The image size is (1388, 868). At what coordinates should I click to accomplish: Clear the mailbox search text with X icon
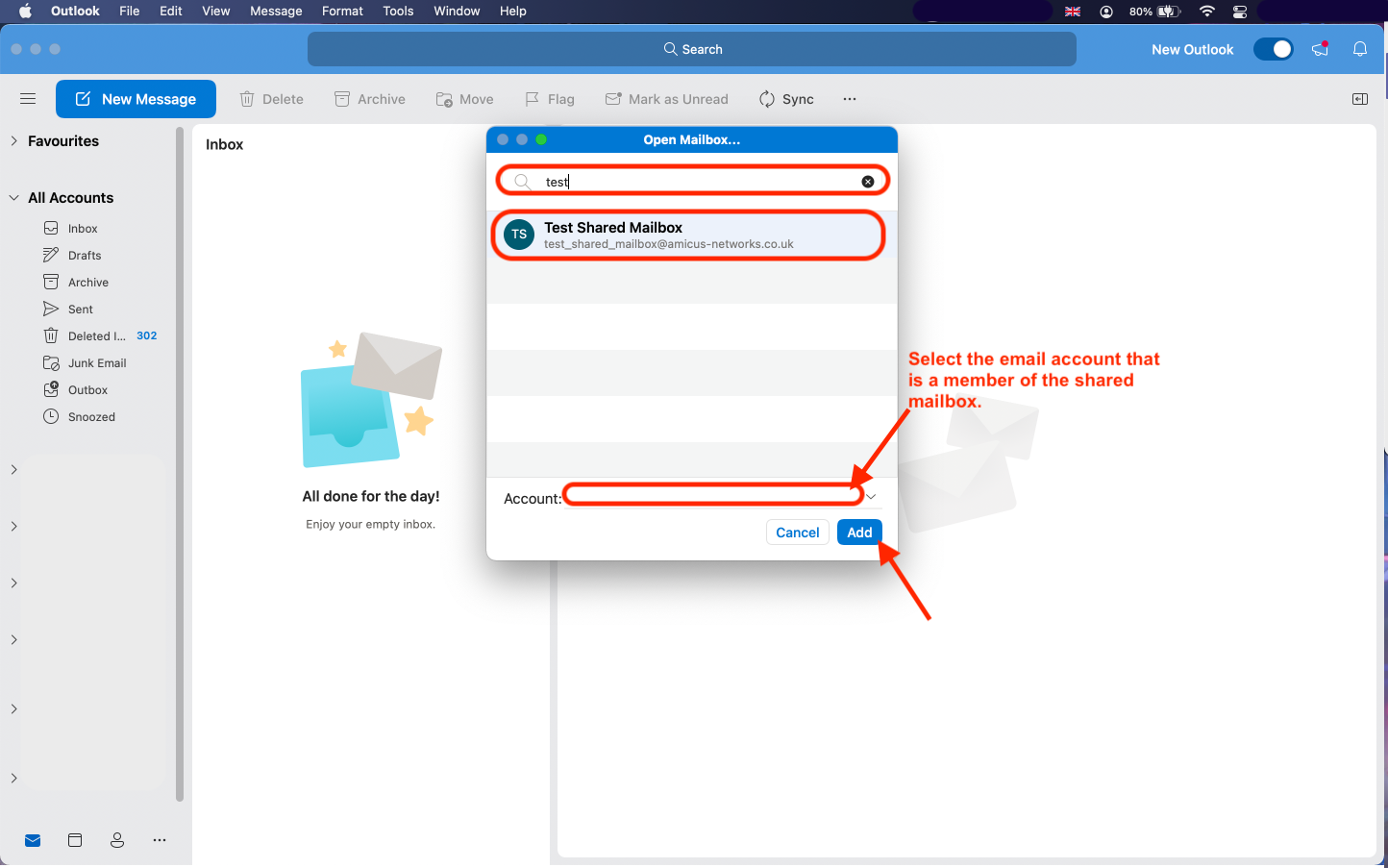point(868,182)
